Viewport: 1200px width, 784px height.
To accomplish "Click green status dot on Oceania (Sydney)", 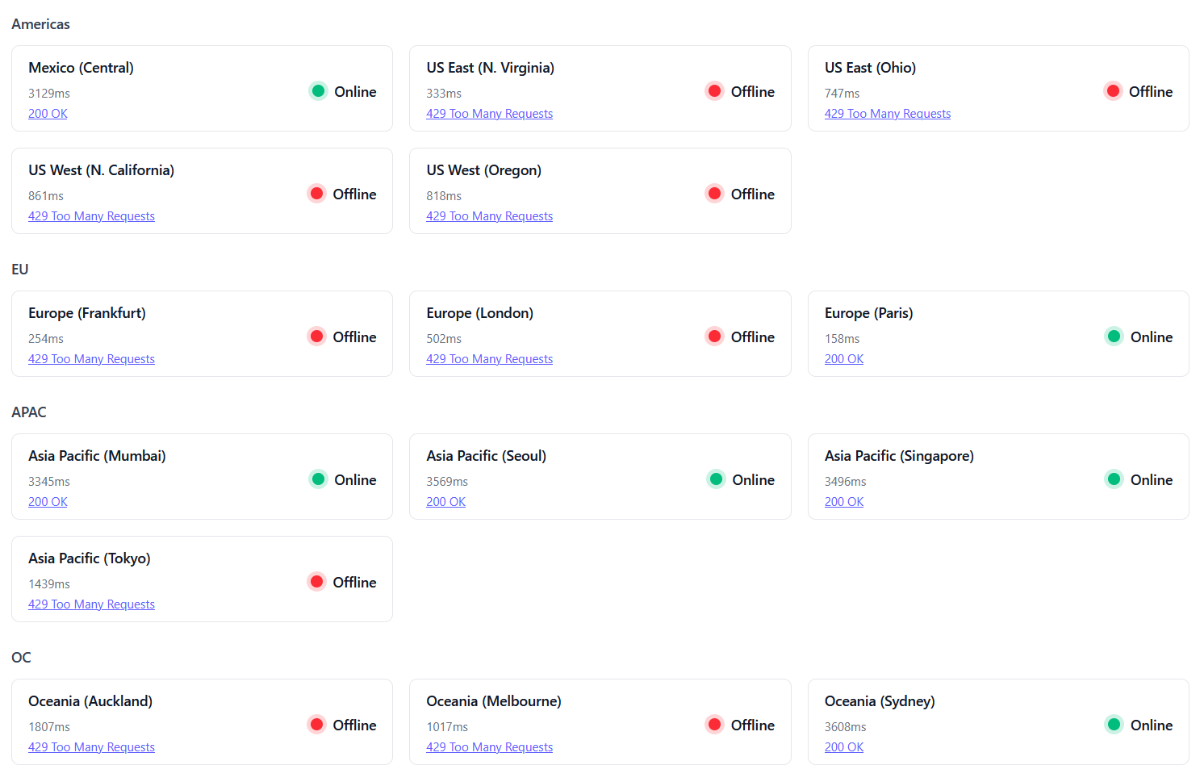I will point(1114,724).
